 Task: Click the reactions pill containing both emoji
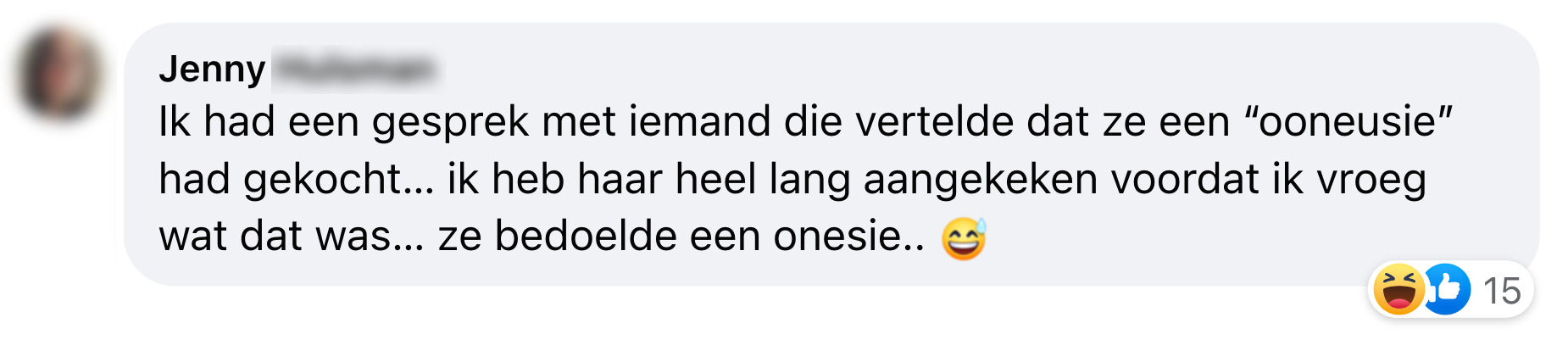pos(1451,291)
